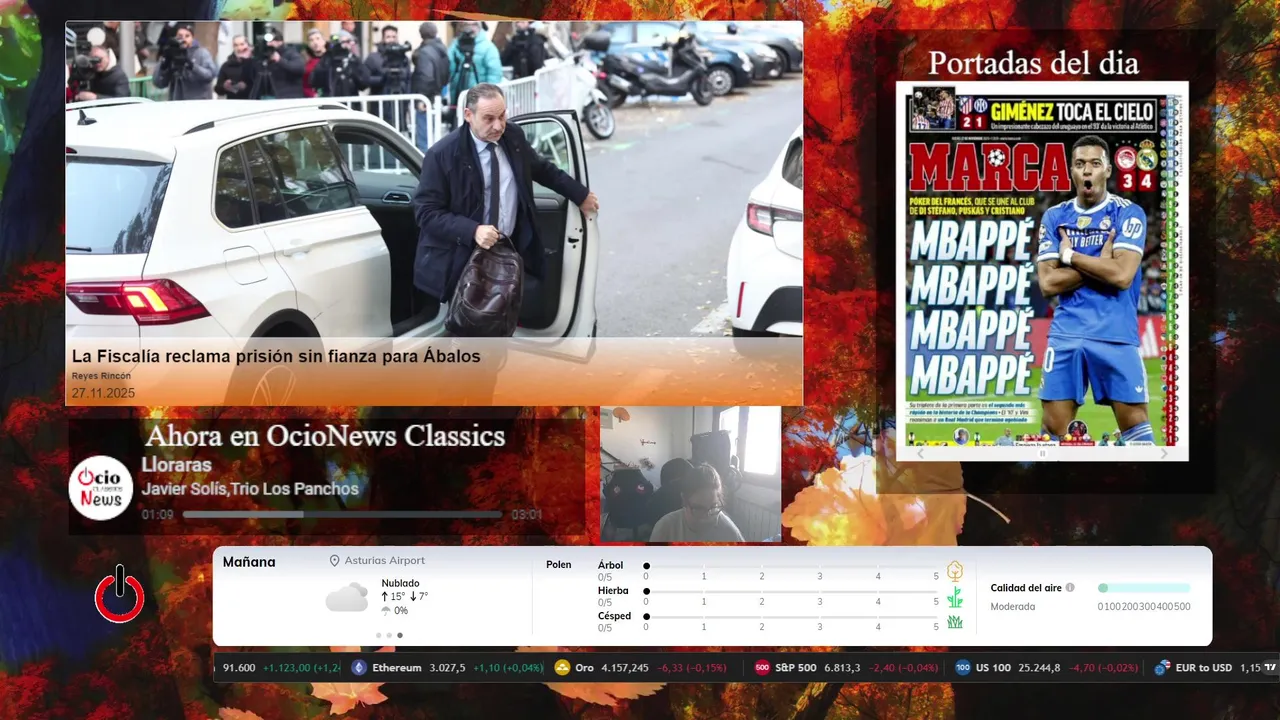Screen dimensions: 1280x720
Task: Click the Árbol pollen level slider
Action: pos(792,566)
